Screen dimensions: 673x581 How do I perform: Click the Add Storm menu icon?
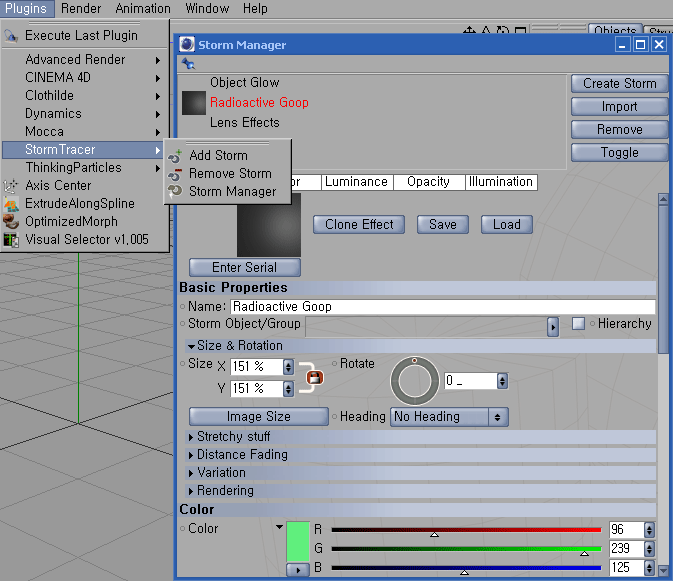pos(175,156)
